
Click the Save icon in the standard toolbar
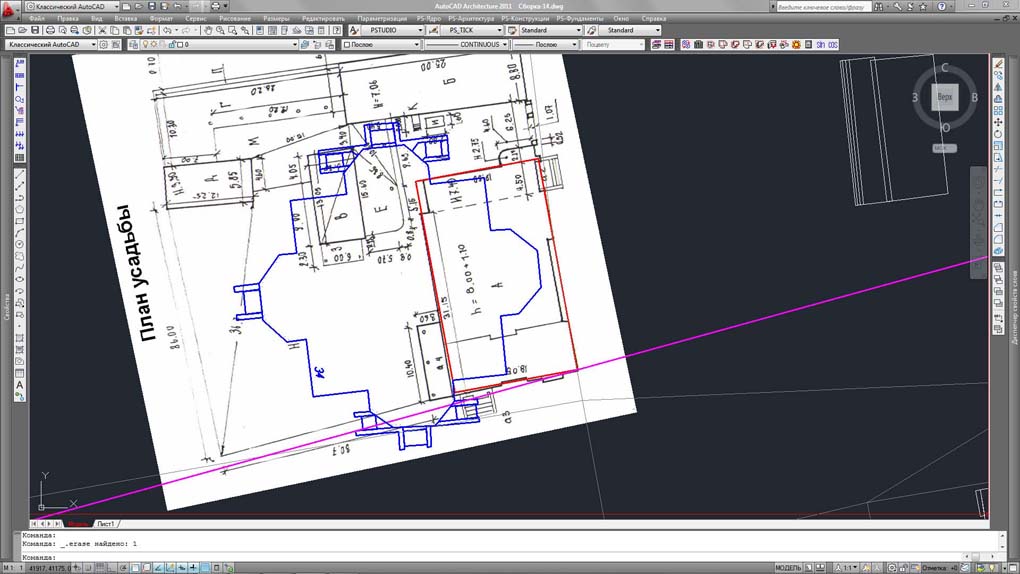[36, 31]
